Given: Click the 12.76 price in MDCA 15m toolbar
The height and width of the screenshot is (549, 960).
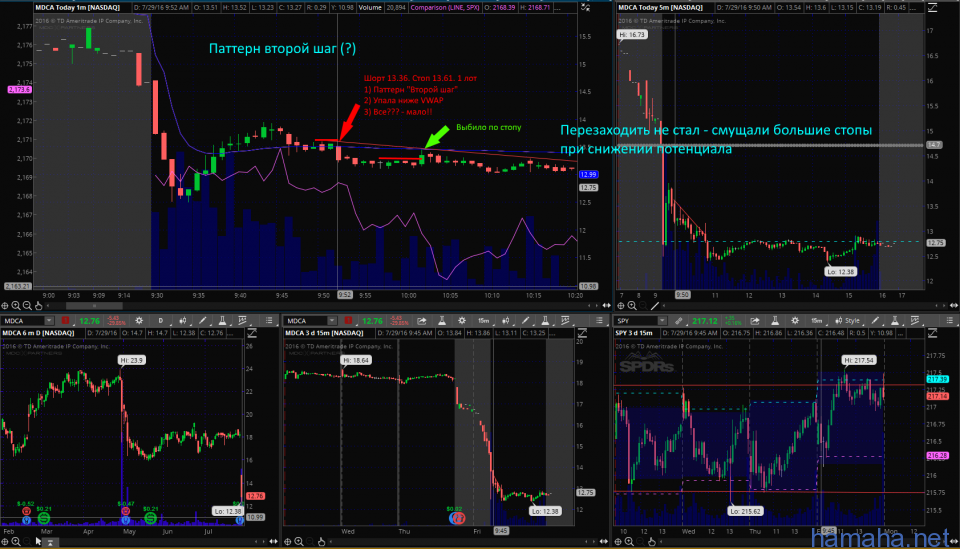Looking at the screenshot, I should [x=372, y=321].
